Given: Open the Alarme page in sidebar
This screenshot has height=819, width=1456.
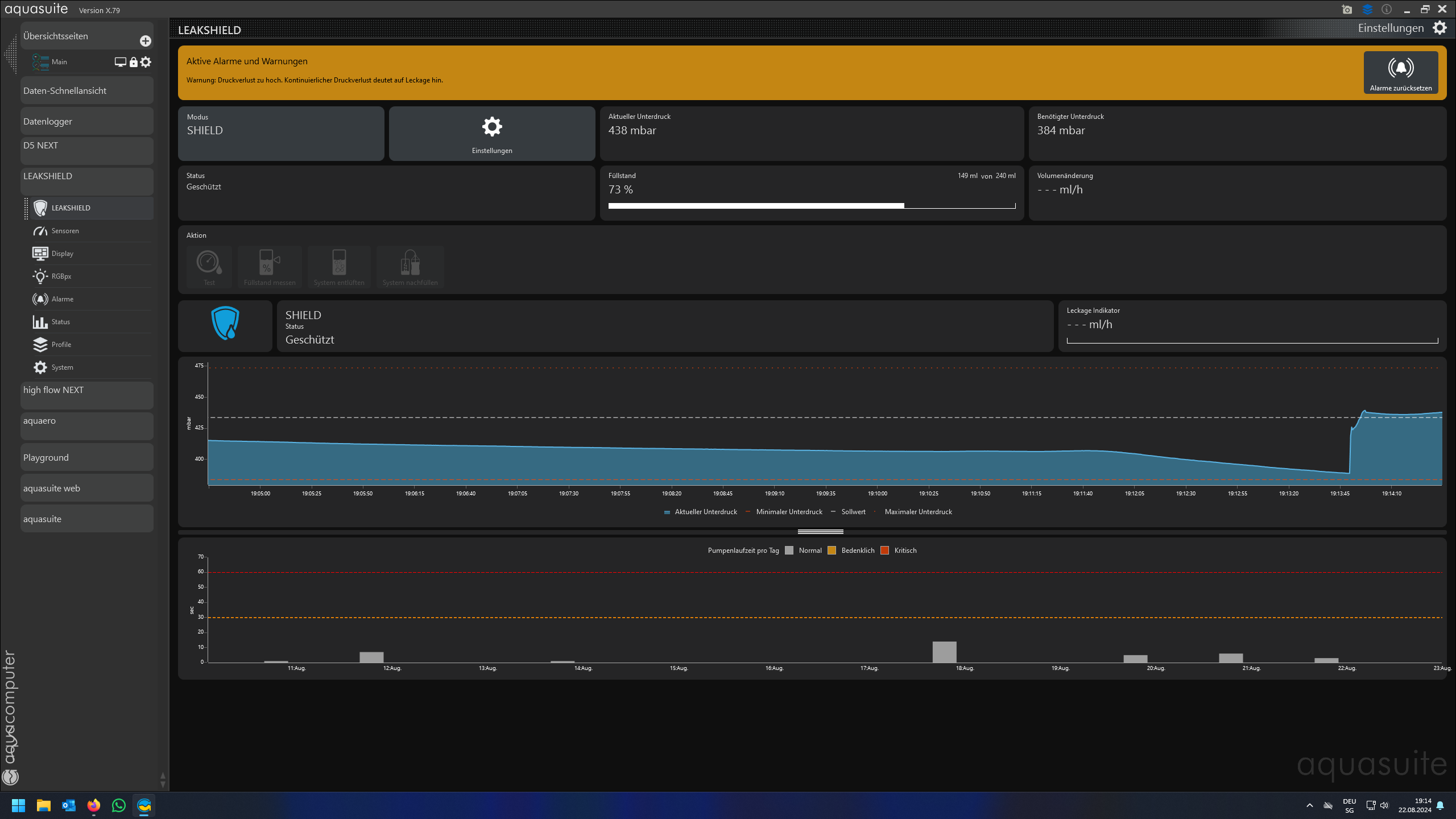Looking at the screenshot, I should [x=62, y=299].
